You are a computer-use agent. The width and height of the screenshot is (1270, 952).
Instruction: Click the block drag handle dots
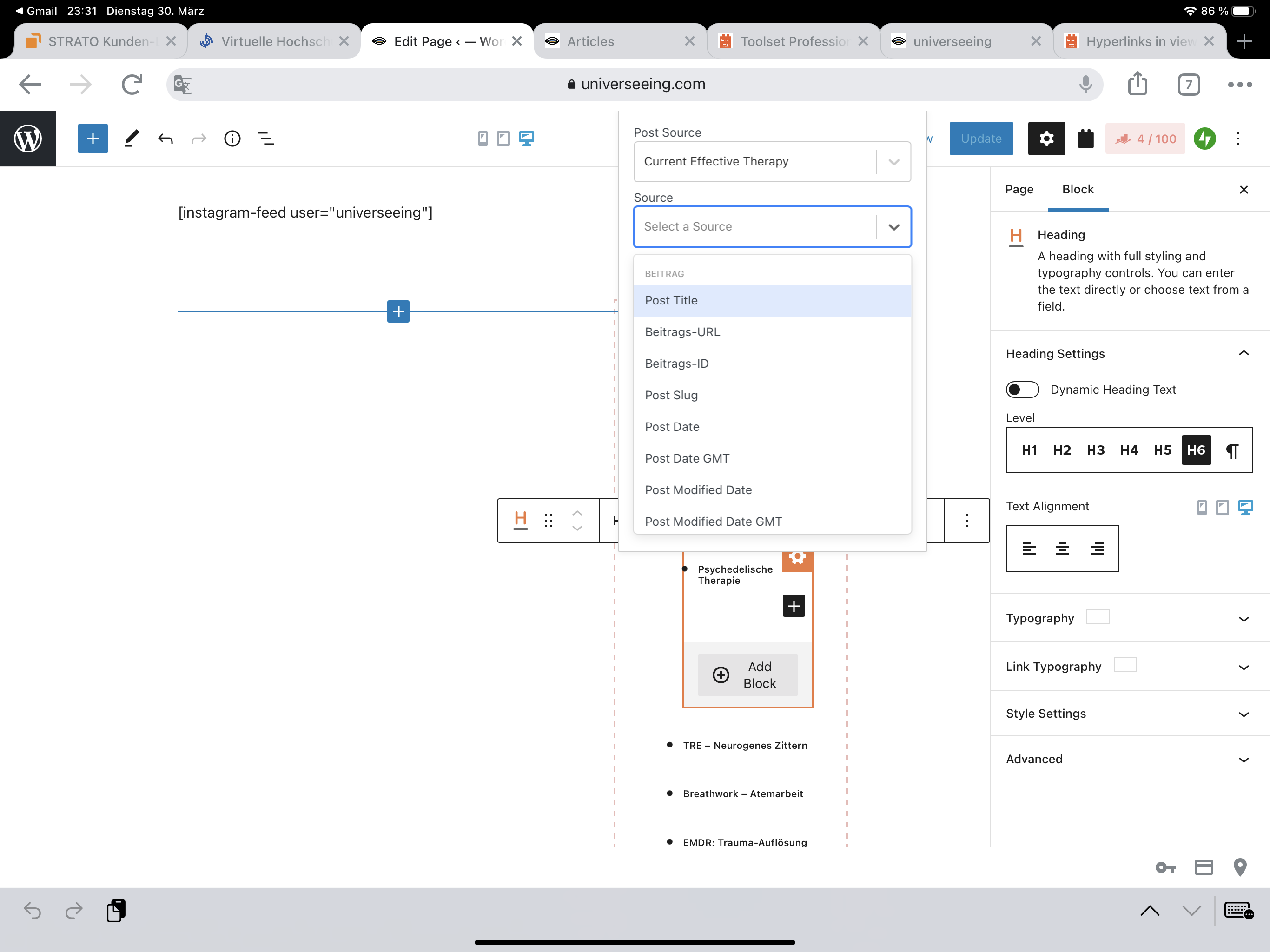(x=549, y=520)
